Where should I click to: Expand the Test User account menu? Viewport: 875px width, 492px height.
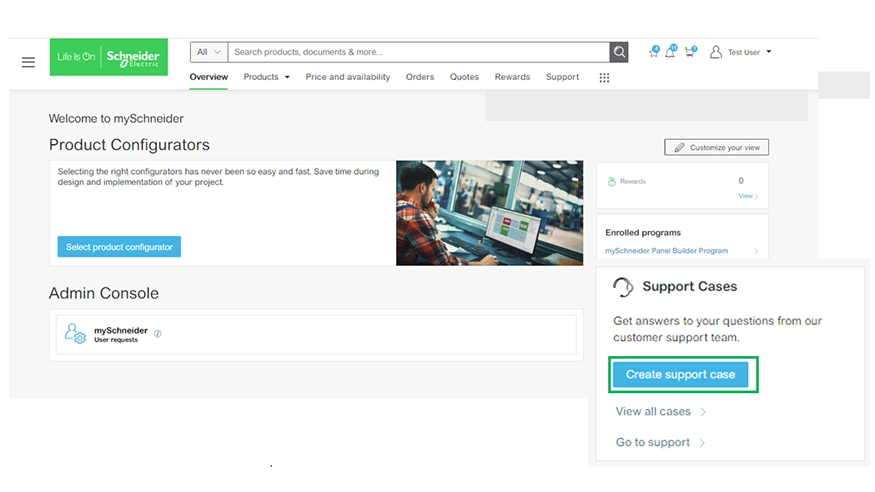click(769, 52)
